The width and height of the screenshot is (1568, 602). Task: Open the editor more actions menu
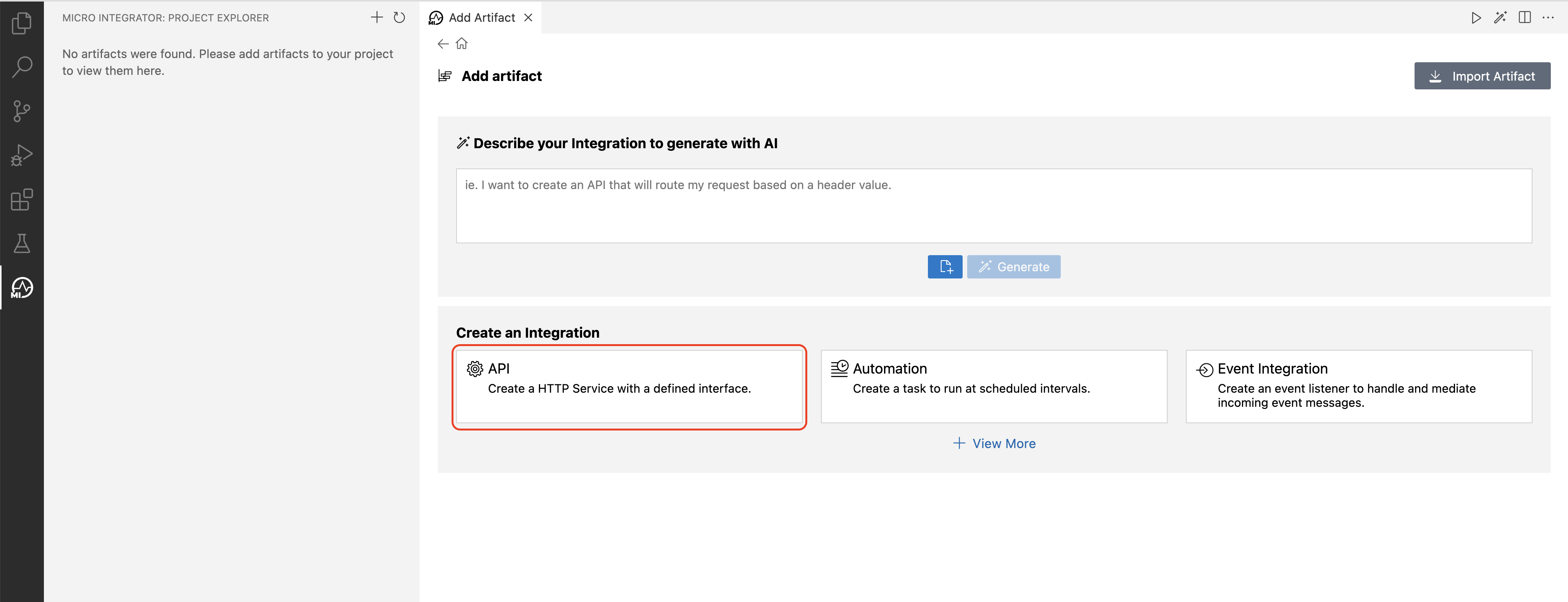click(1549, 18)
